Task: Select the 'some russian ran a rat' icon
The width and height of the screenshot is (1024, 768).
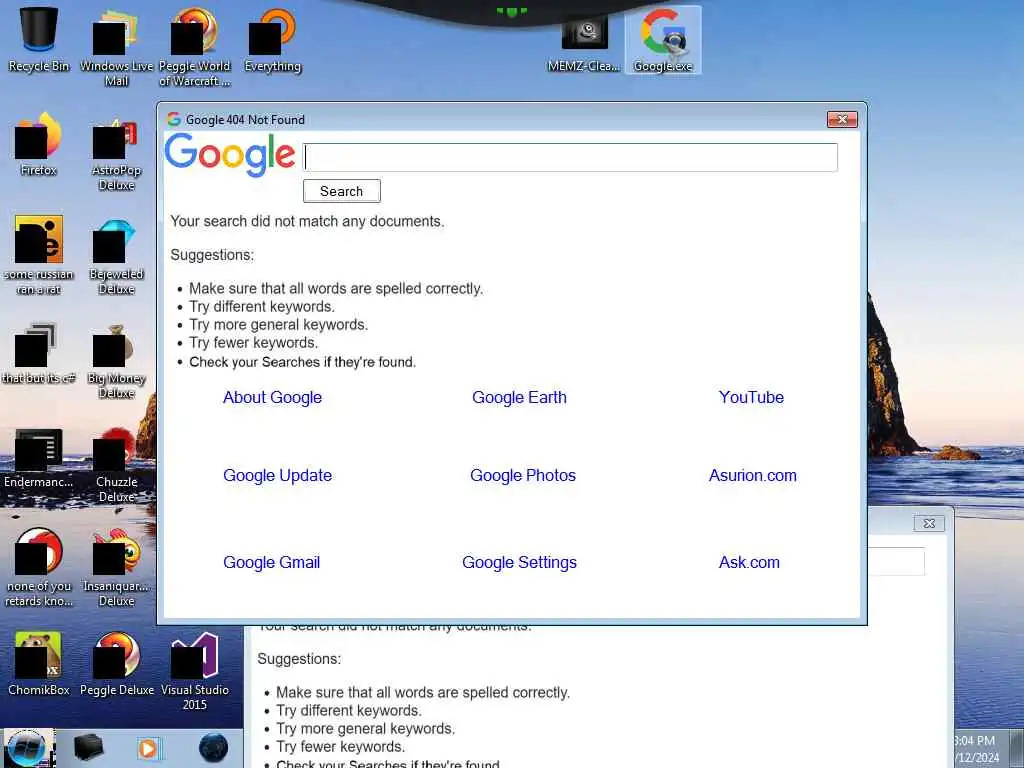Action: pyautogui.click(x=39, y=256)
